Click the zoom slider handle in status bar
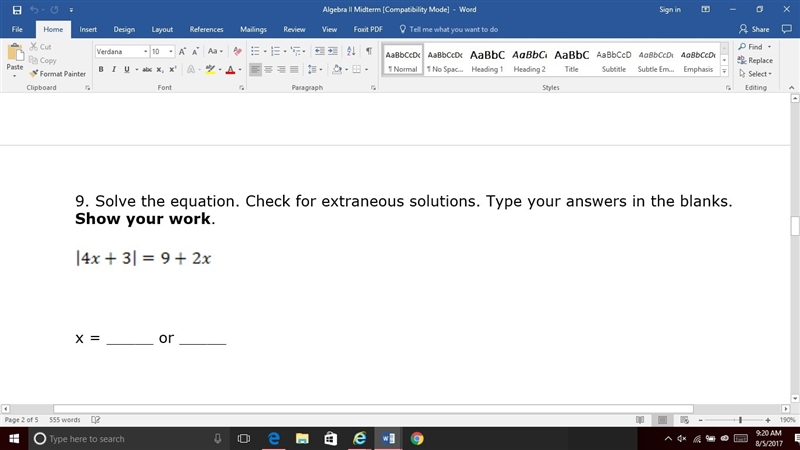Image resolution: width=800 pixels, height=450 pixels. (740, 420)
